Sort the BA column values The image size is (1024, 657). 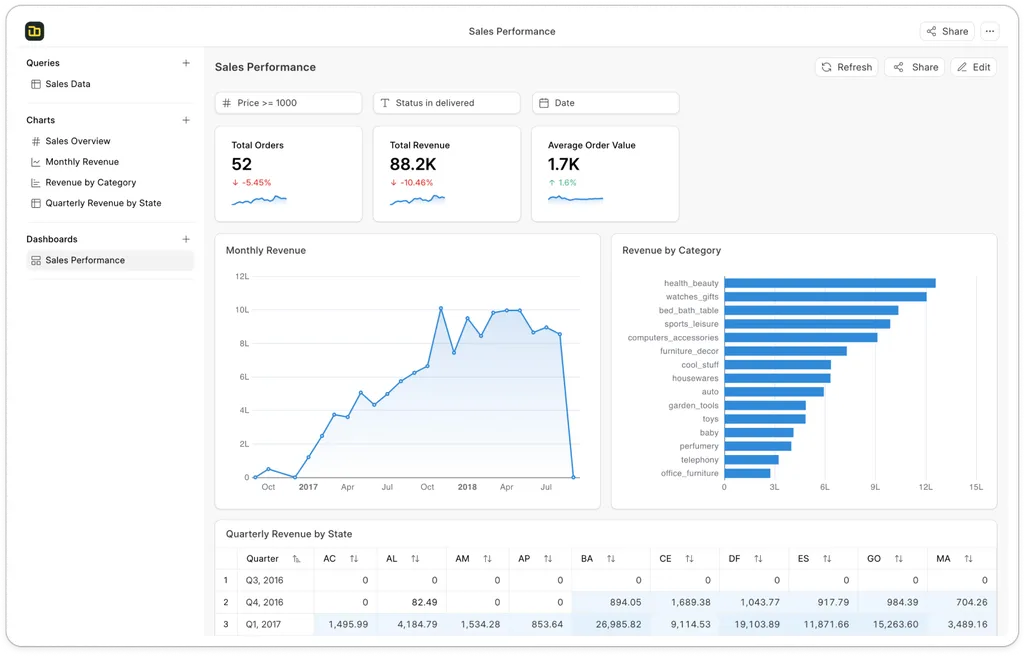[611, 559]
